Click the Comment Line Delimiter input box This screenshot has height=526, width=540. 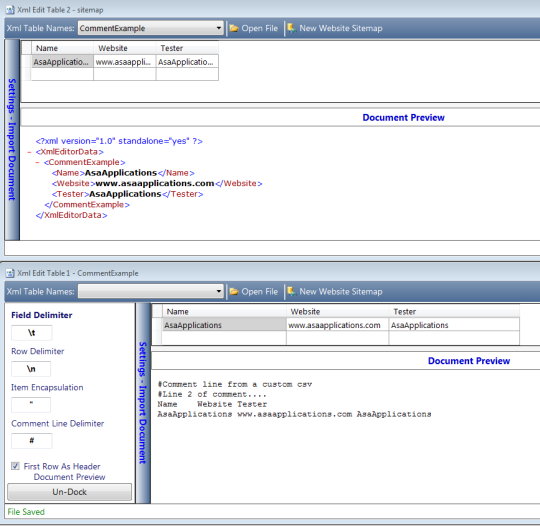click(32, 441)
